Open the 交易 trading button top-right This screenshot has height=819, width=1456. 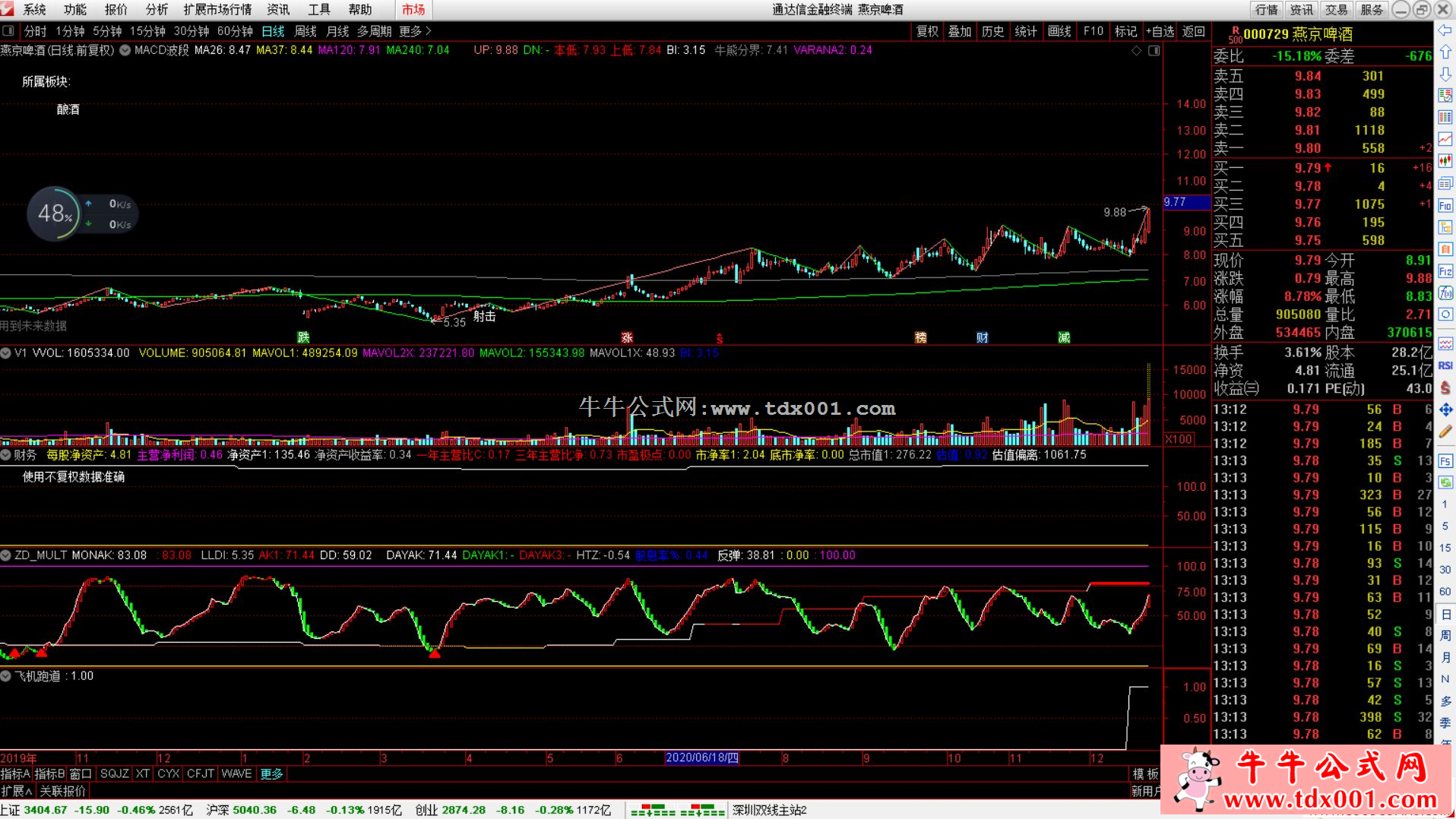coord(1337,10)
